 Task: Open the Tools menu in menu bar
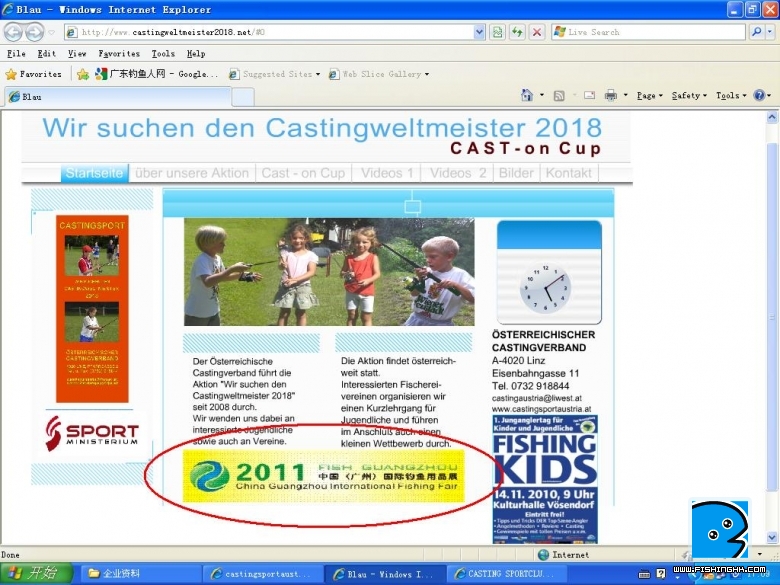tap(163, 54)
